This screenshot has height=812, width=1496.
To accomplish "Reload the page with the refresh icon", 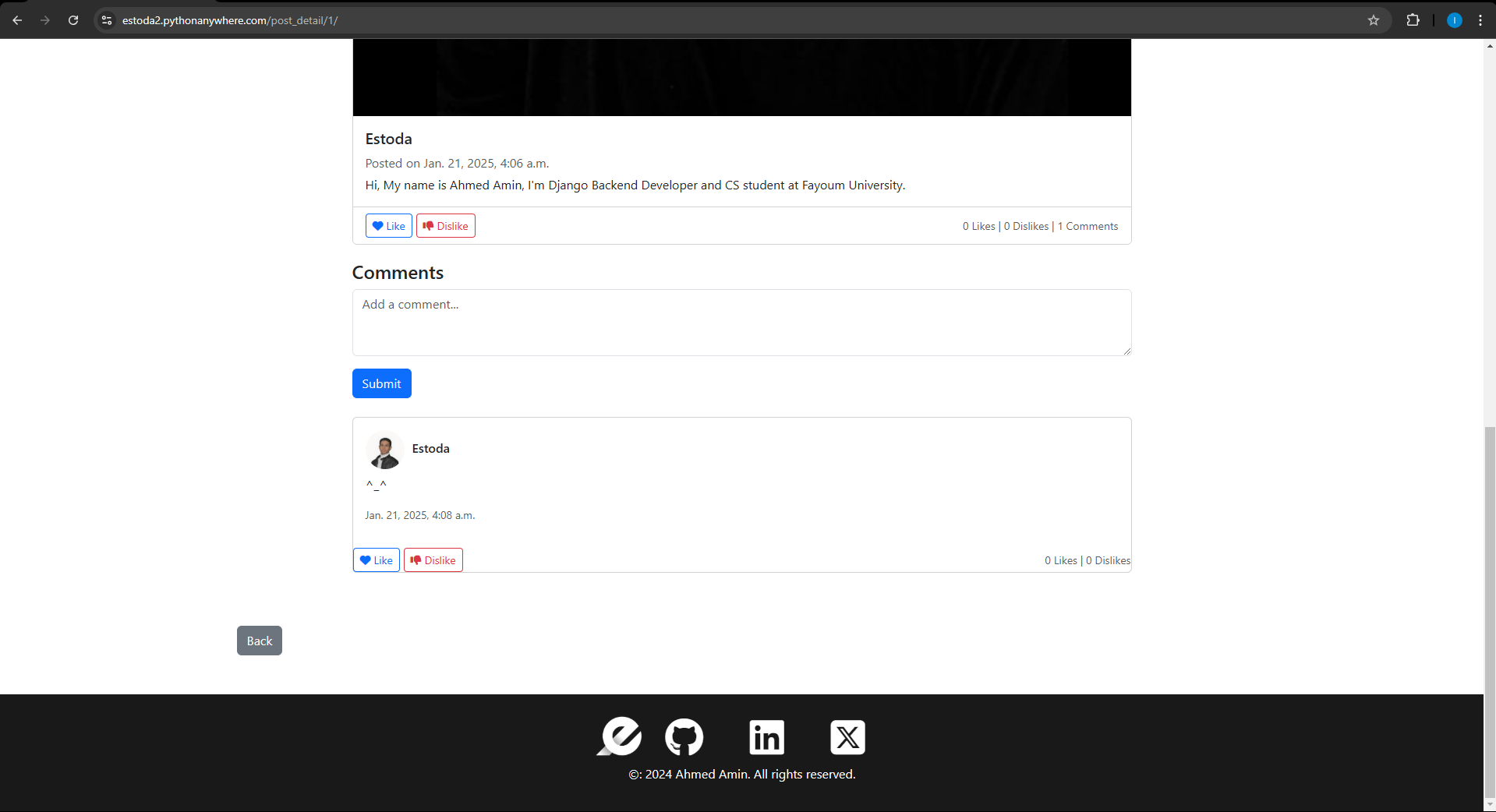I will tap(73, 20).
